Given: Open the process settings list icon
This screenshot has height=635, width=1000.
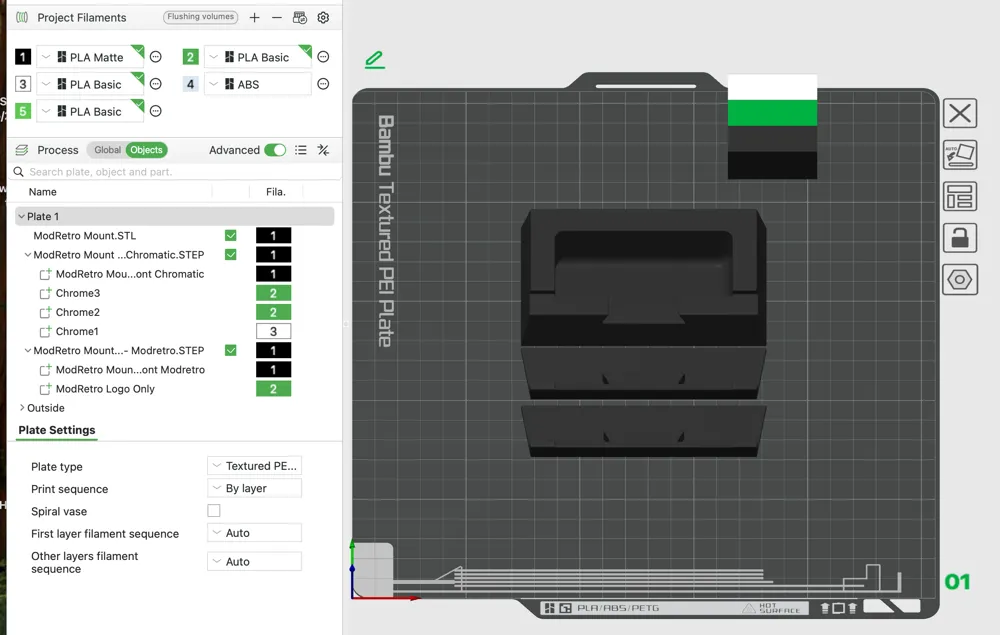Looking at the screenshot, I should pos(301,150).
